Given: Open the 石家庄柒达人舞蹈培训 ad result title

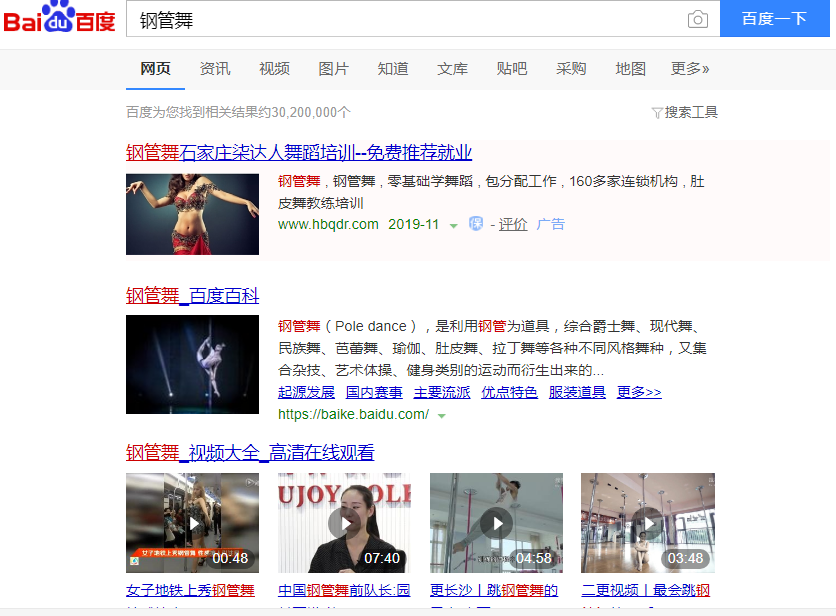Looking at the screenshot, I should (x=299, y=153).
